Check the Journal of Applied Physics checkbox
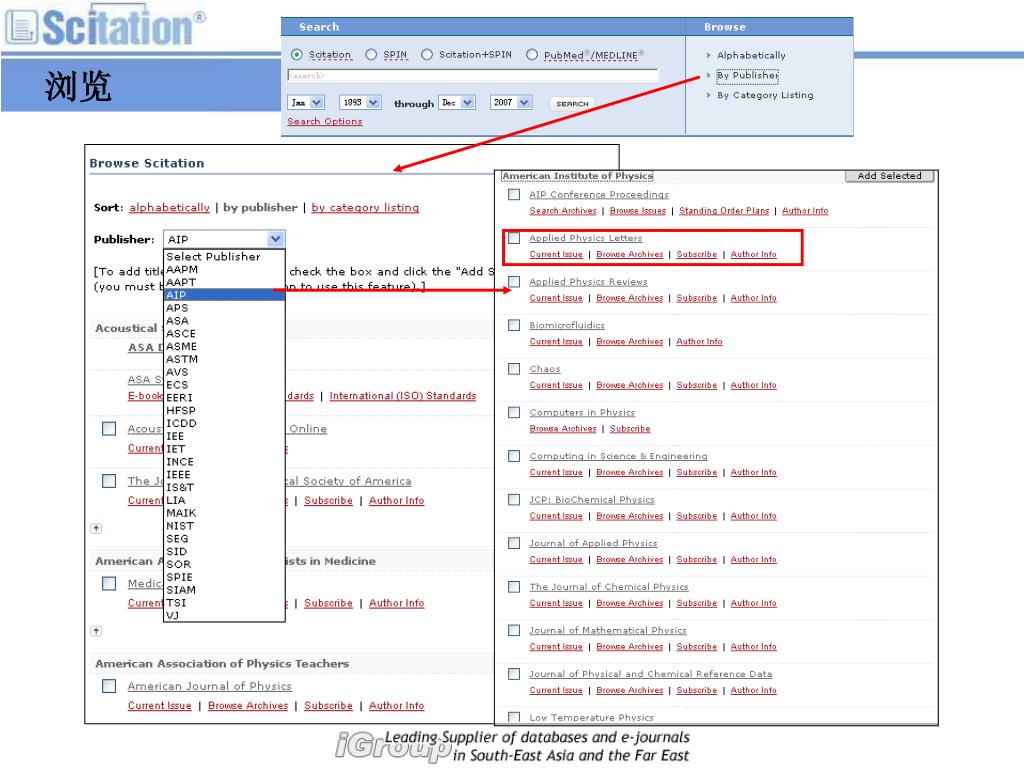 tap(514, 543)
